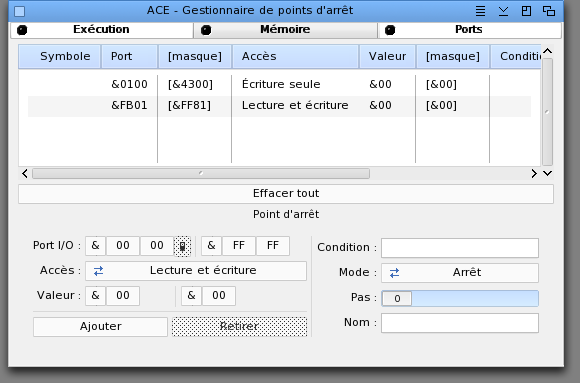
Task: Cycle the Accès 'Lecture et écriture' selector
Action: click(x=196, y=271)
